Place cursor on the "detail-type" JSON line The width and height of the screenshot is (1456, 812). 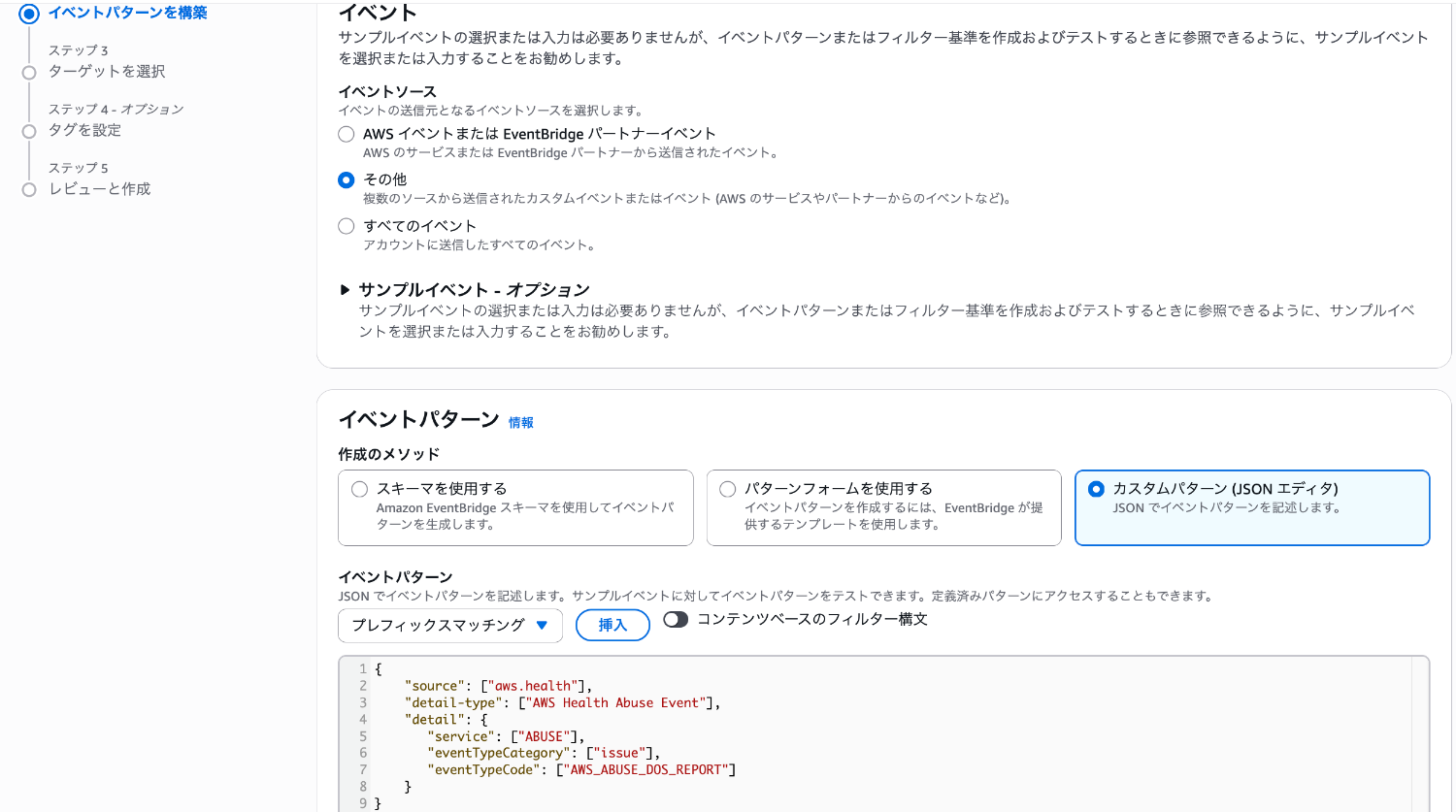[x=562, y=703]
